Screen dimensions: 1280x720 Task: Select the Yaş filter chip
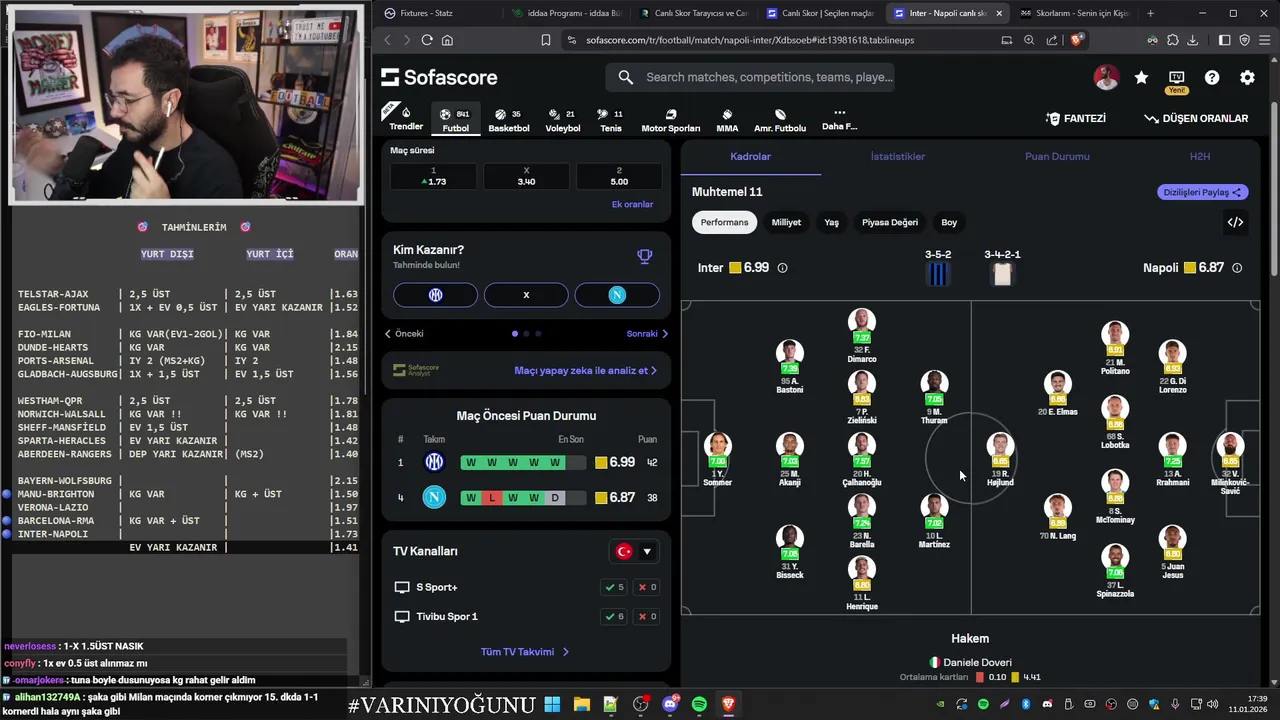831,222
